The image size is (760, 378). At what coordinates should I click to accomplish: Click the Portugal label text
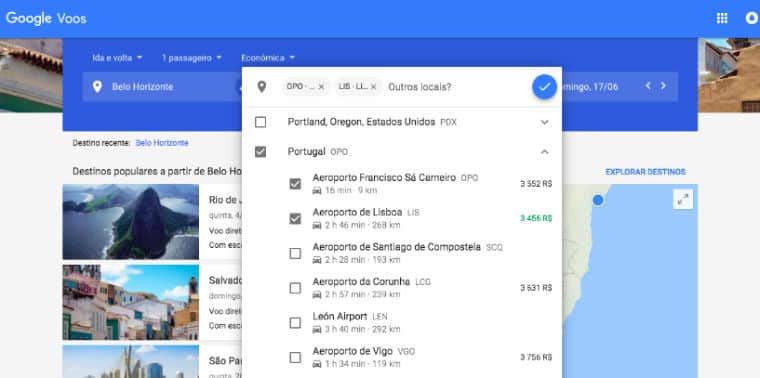click(x=306, y=152)
